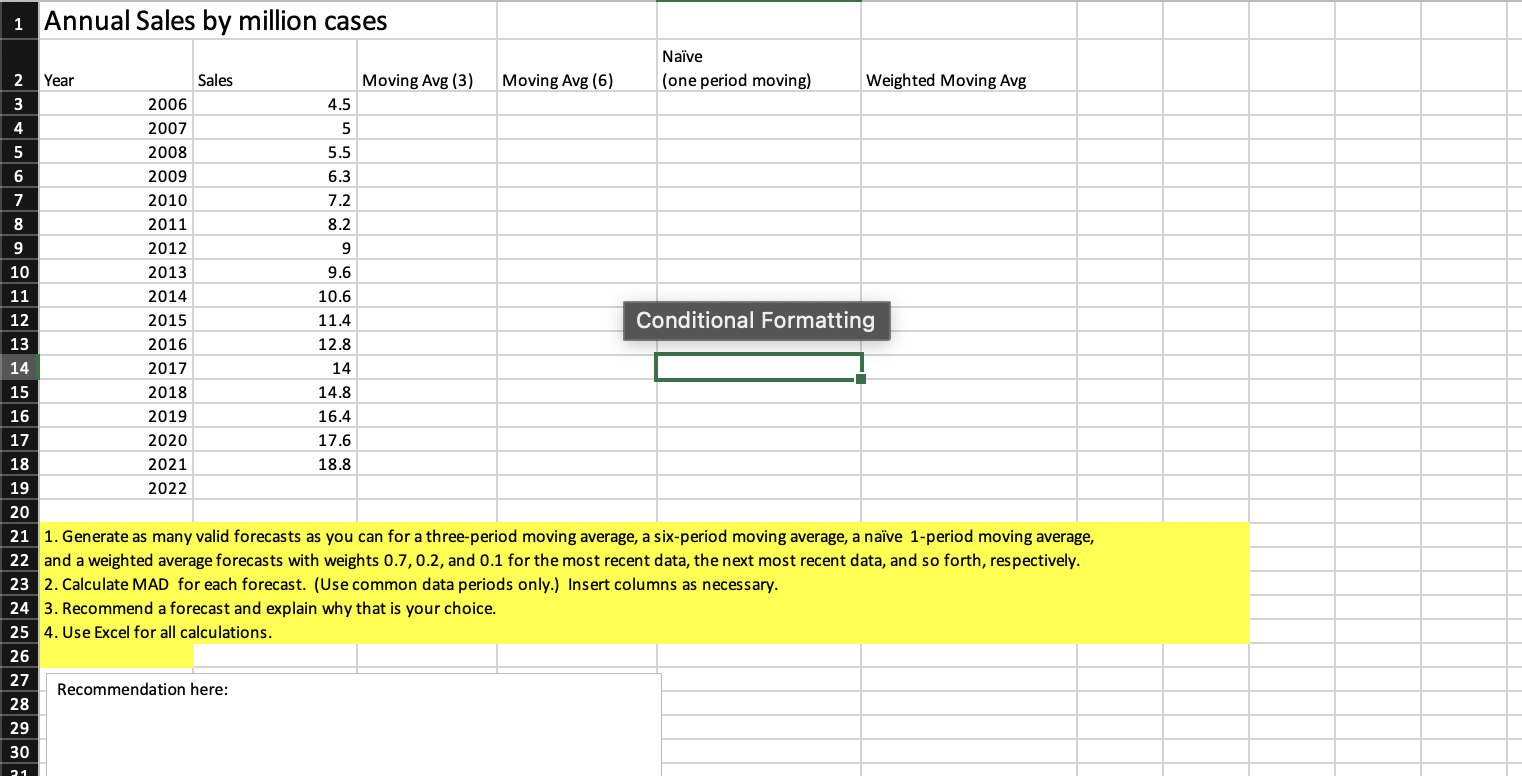Screen dimensions: 1522x776
Task: Select row header 14
Action: [19, 368]
